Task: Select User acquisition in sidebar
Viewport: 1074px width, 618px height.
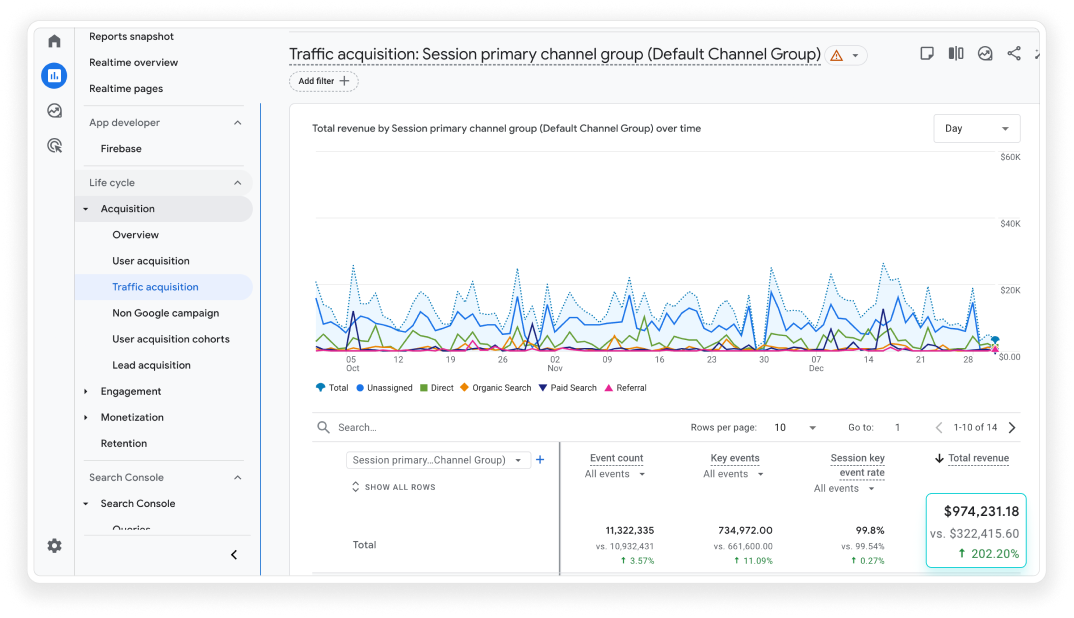Action: point(150,261)
